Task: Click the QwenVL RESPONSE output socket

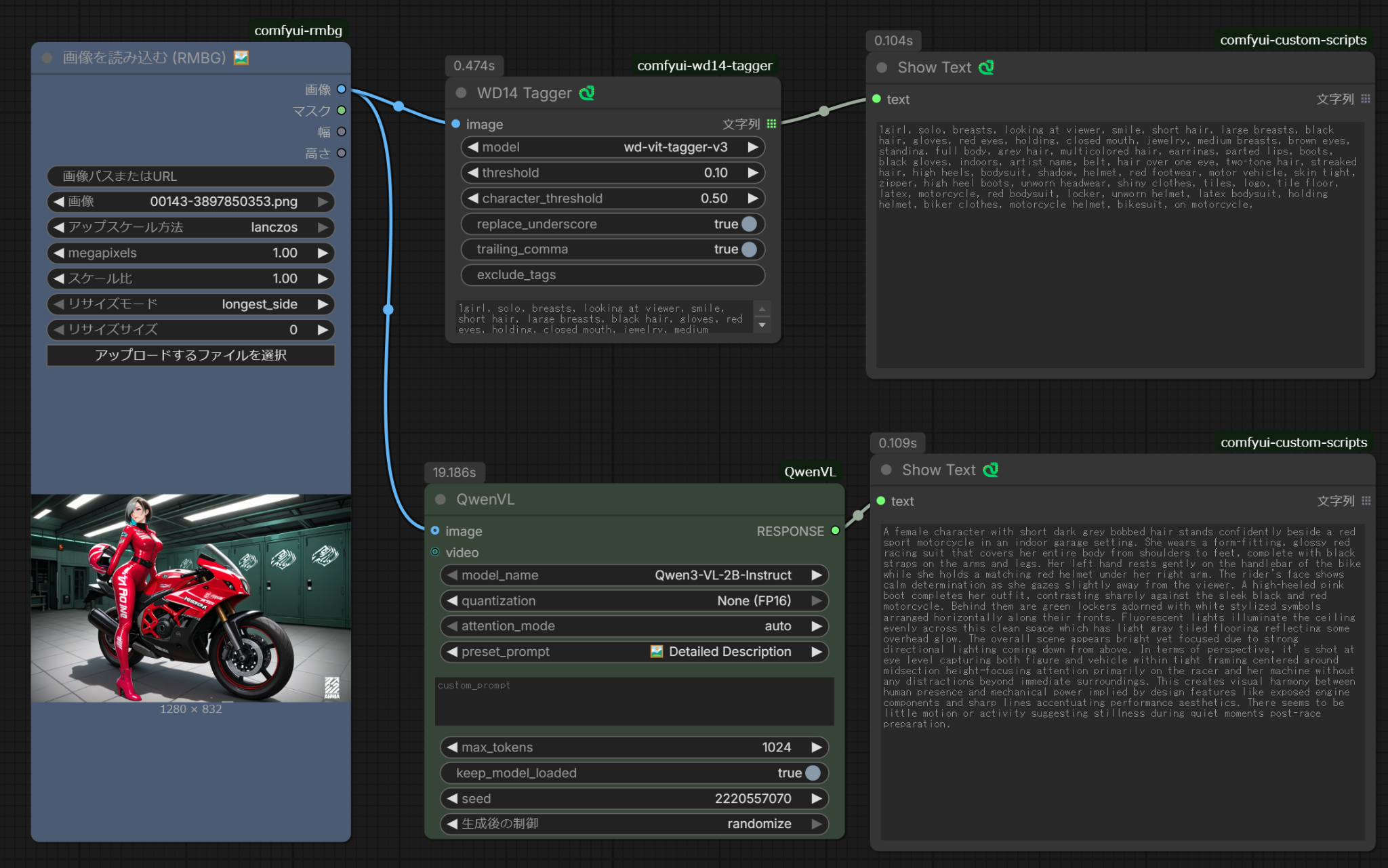Action: click(x=835, y=531)
